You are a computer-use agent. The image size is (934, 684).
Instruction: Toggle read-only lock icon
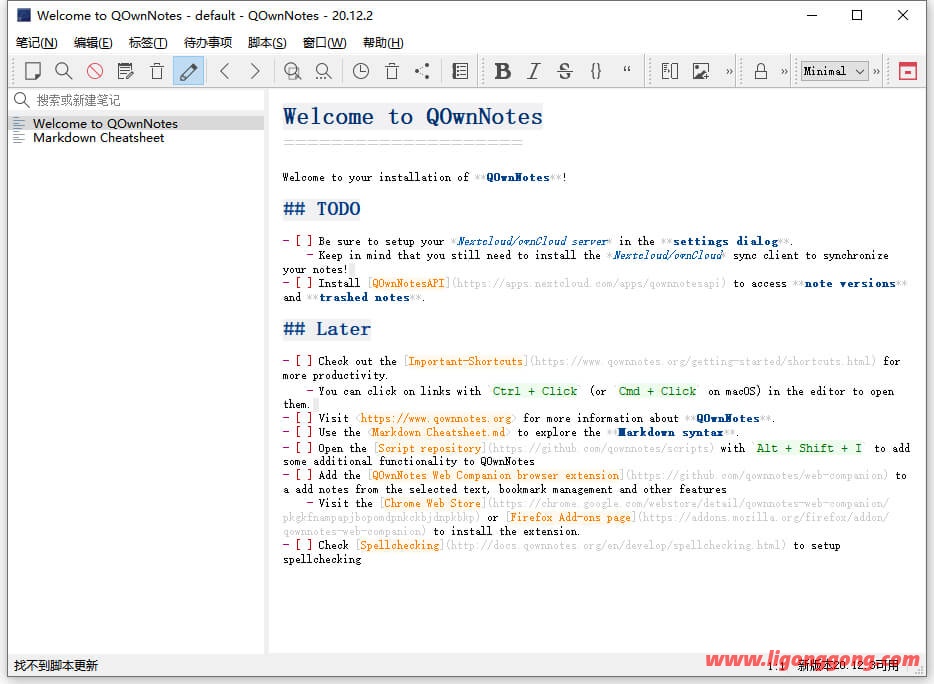click(x=761, y=71)
